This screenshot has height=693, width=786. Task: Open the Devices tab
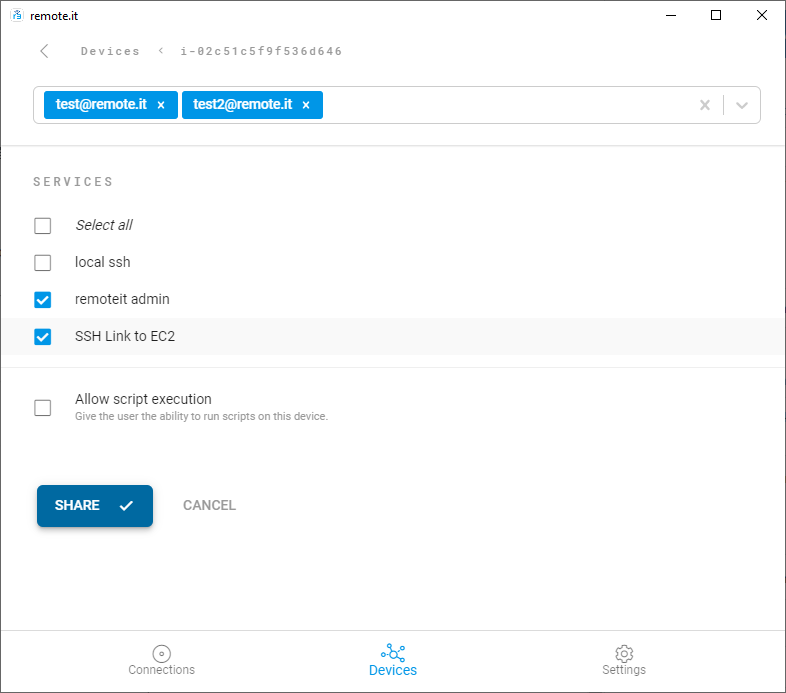(393, 661)
